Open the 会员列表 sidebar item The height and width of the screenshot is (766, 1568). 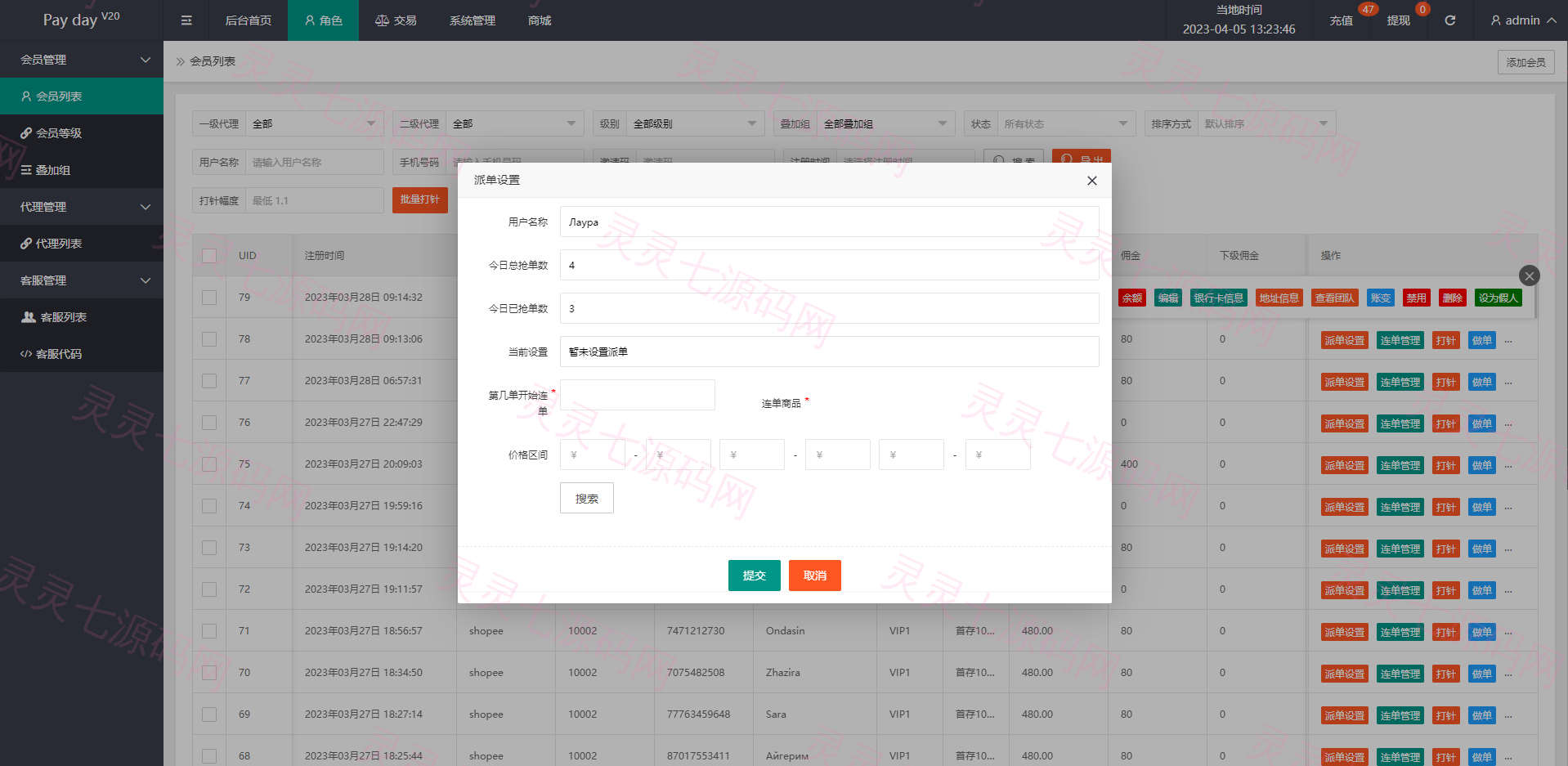pos(82,96)
